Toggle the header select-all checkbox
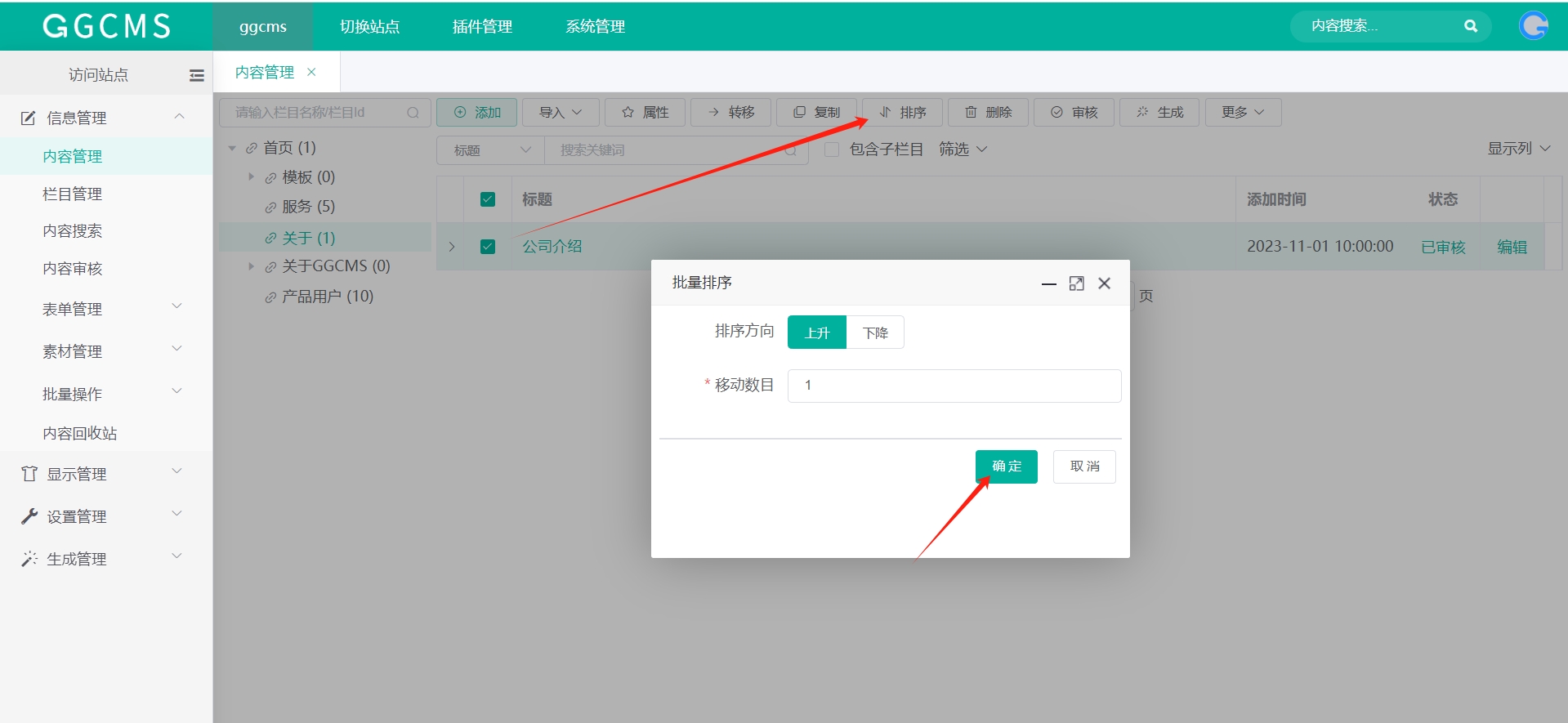Screen dimensions: 1568x723 click(488, 199)
